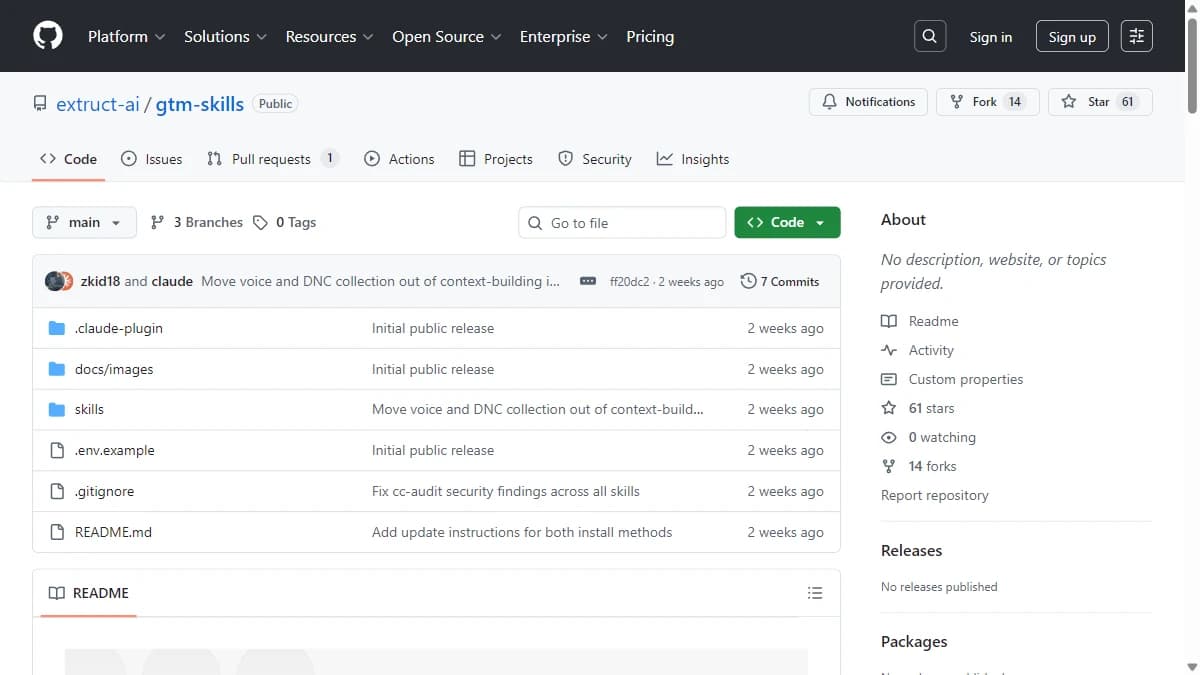The image size is (1200, 675).
Task: Click the README.md file icon
Action: point(57,532)
